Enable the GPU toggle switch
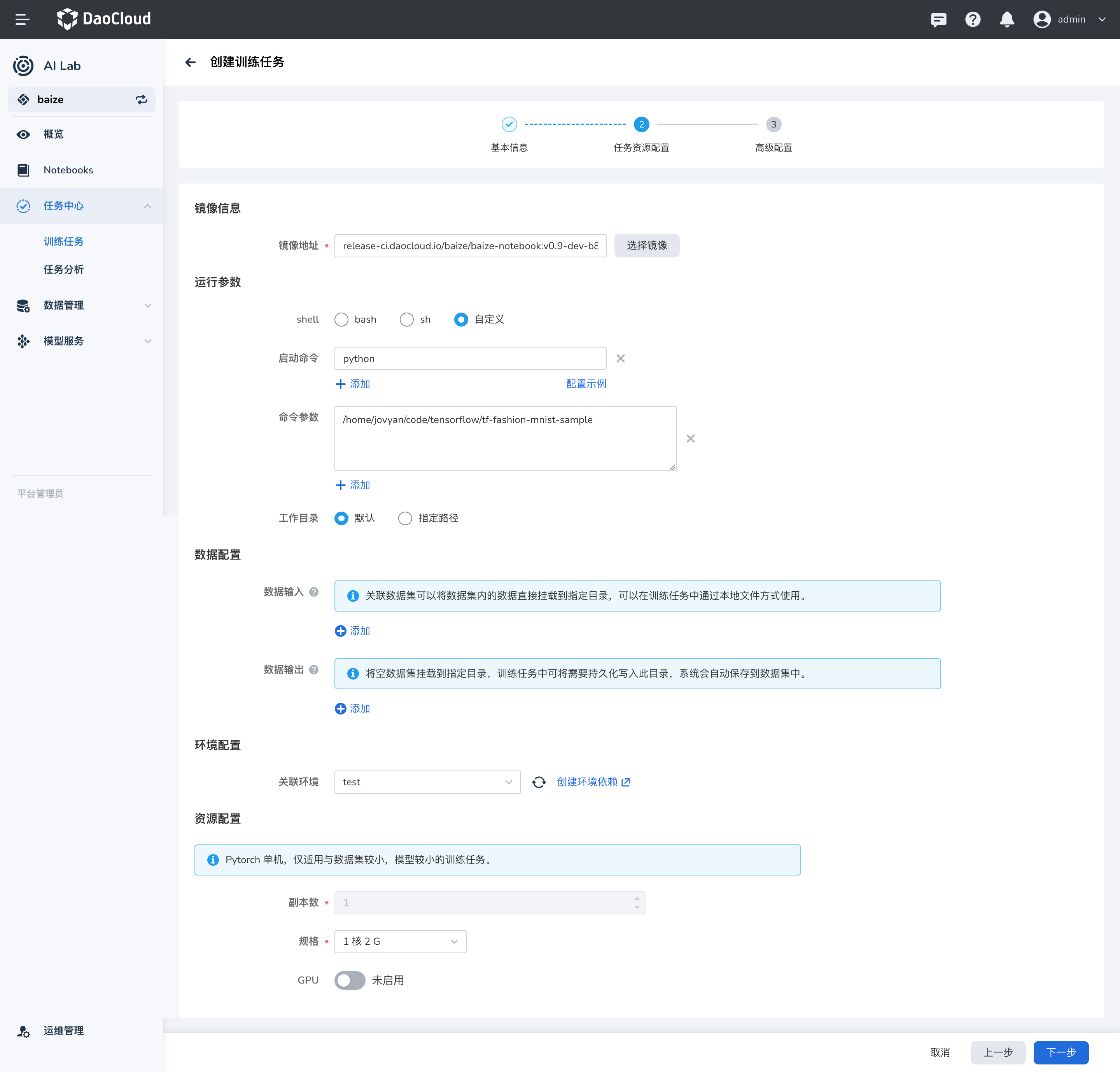Screen dimensions: 1120x1073 pos(350,980)
